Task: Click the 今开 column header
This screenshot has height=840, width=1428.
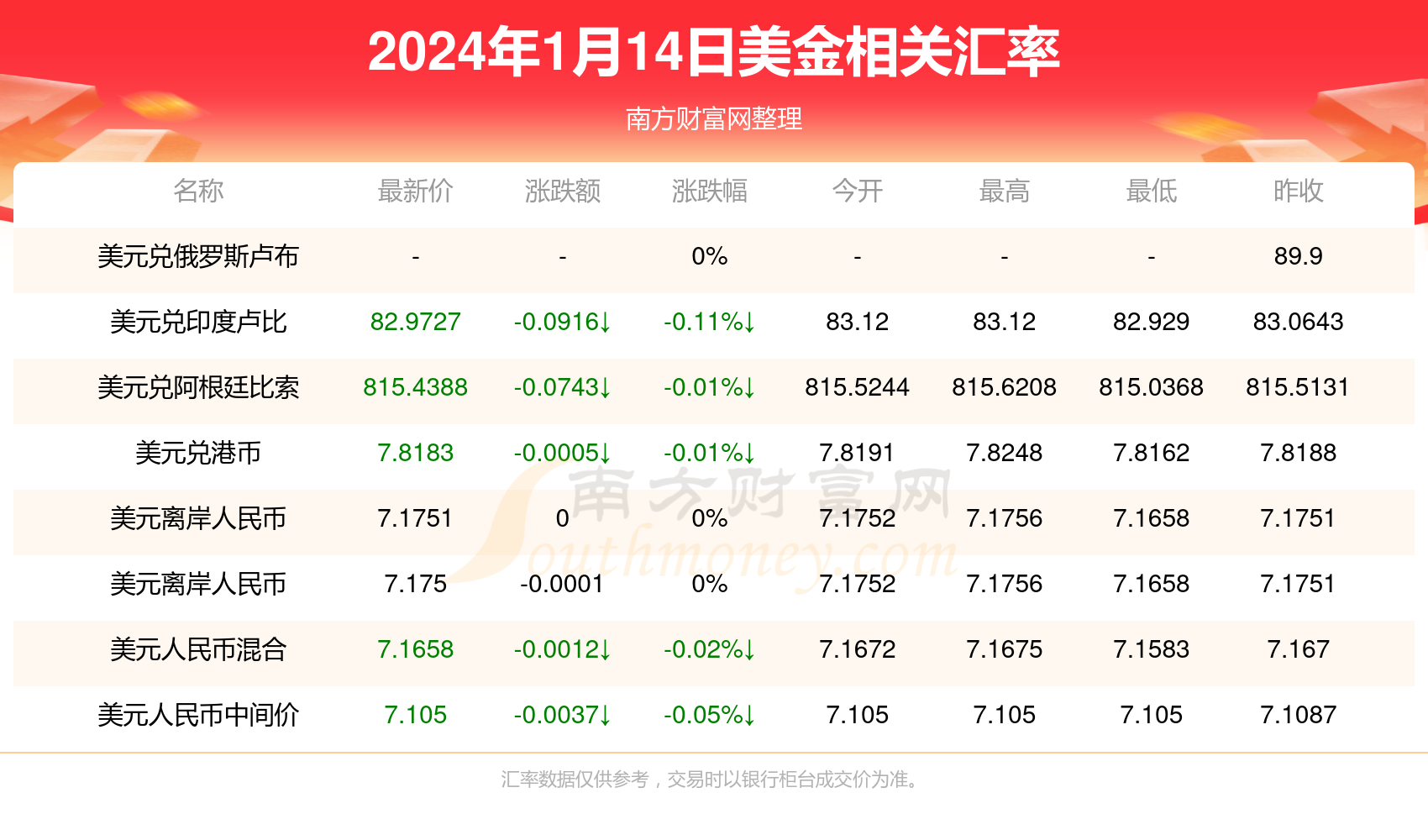Action: [857, 191]
